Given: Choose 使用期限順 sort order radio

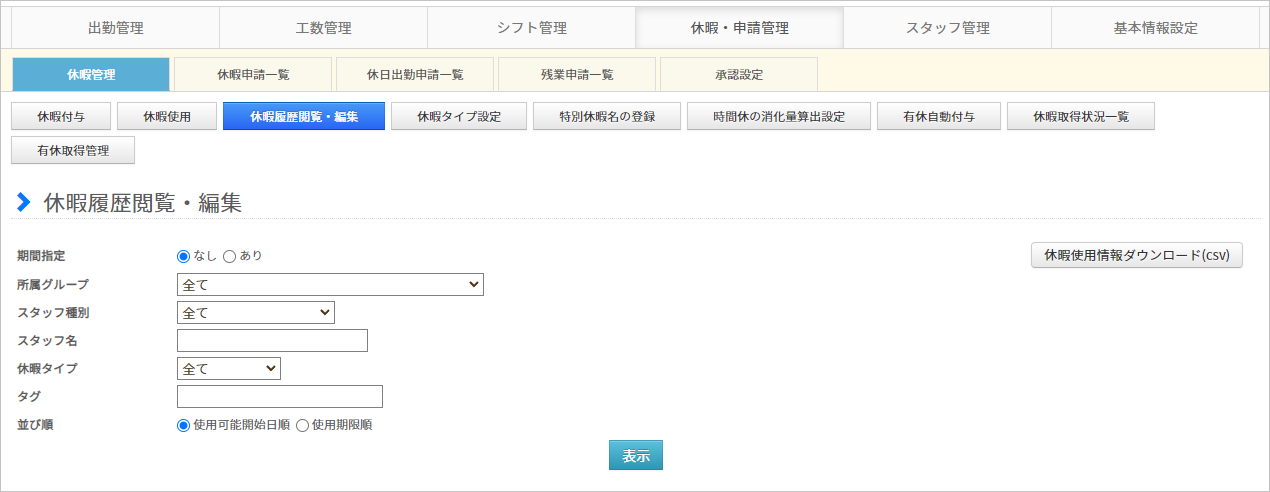Looking at the screenshot, I should (302, 425).
